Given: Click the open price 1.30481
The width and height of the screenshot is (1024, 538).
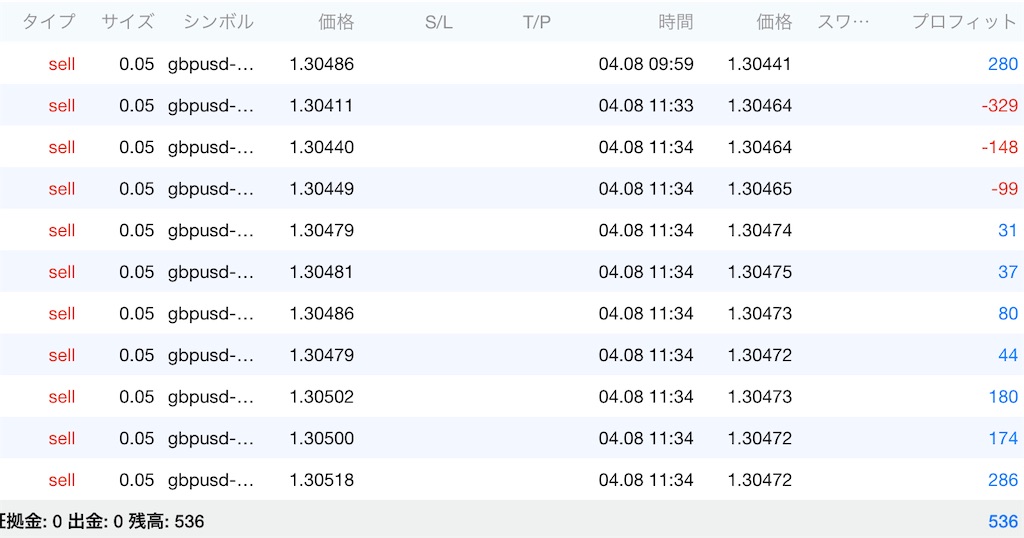Looking at the screenshot, I should pyautogui.click(x=321, y=272).
